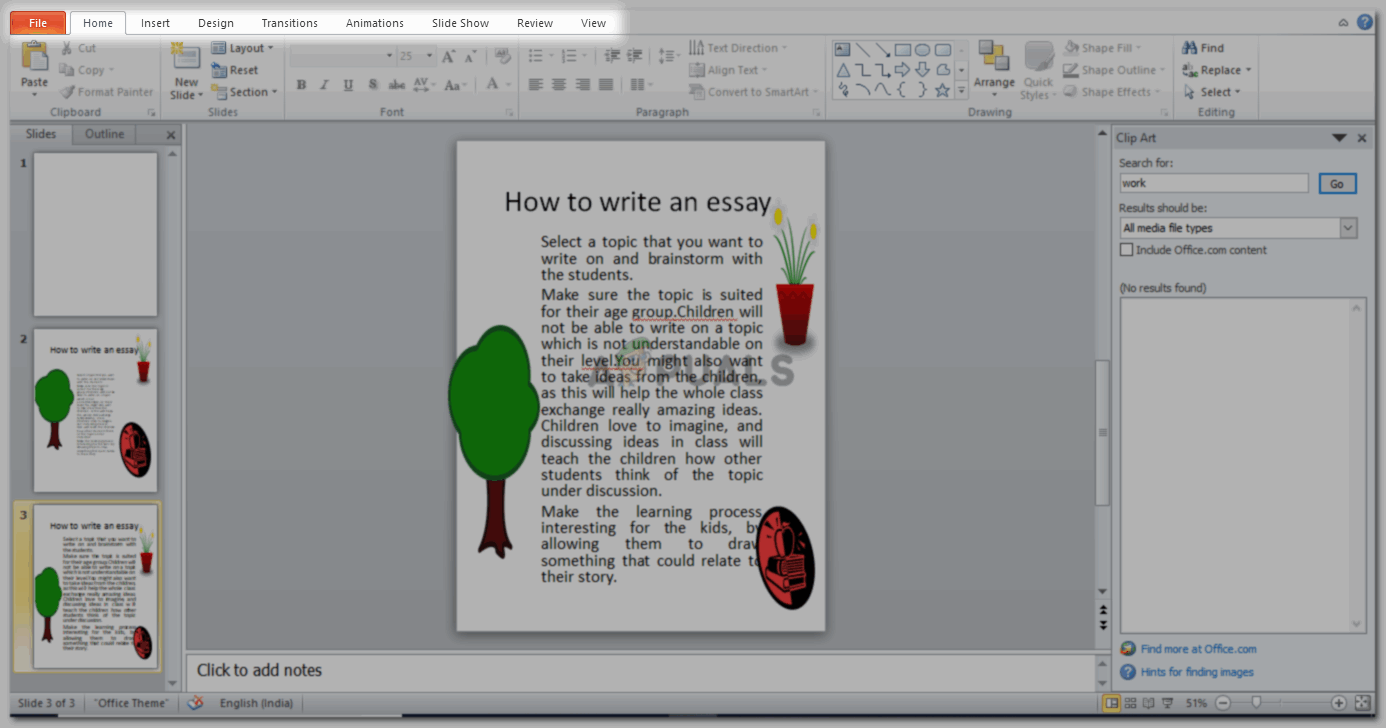
Task: Apply Bold formatting in Font group
Action: click(x=301, y=85)
